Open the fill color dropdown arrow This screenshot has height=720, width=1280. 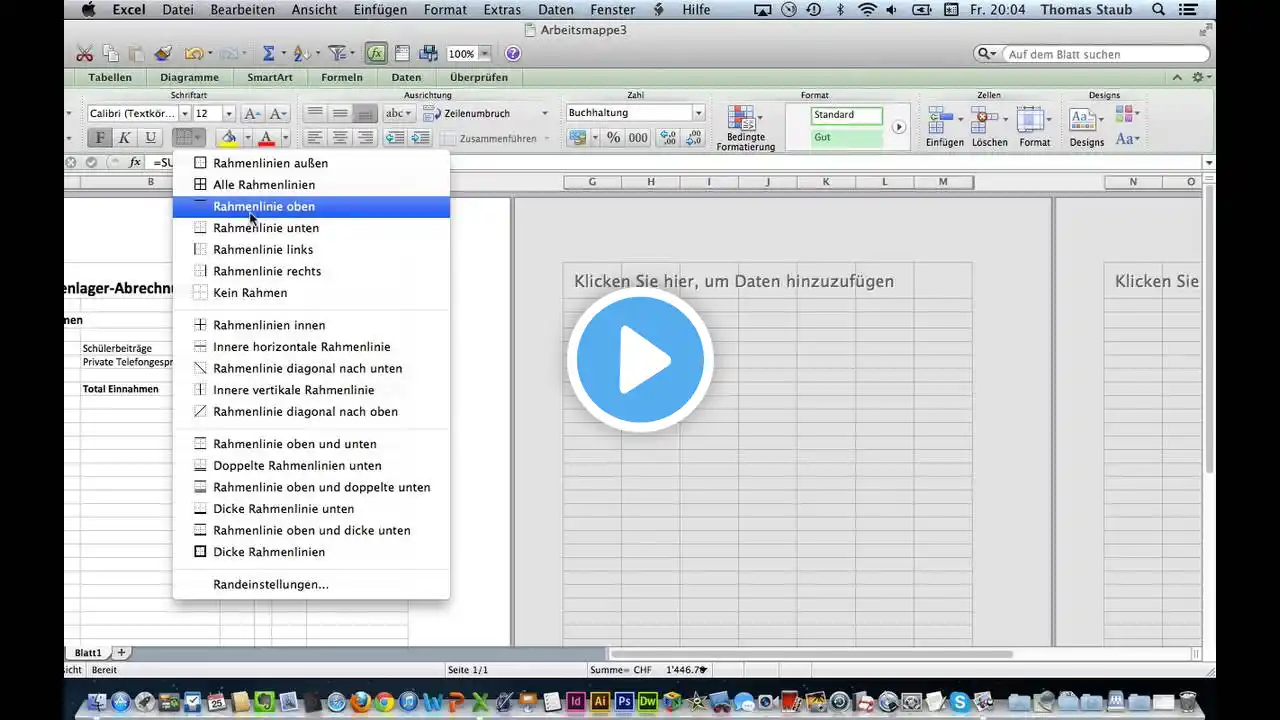[247, 138]
